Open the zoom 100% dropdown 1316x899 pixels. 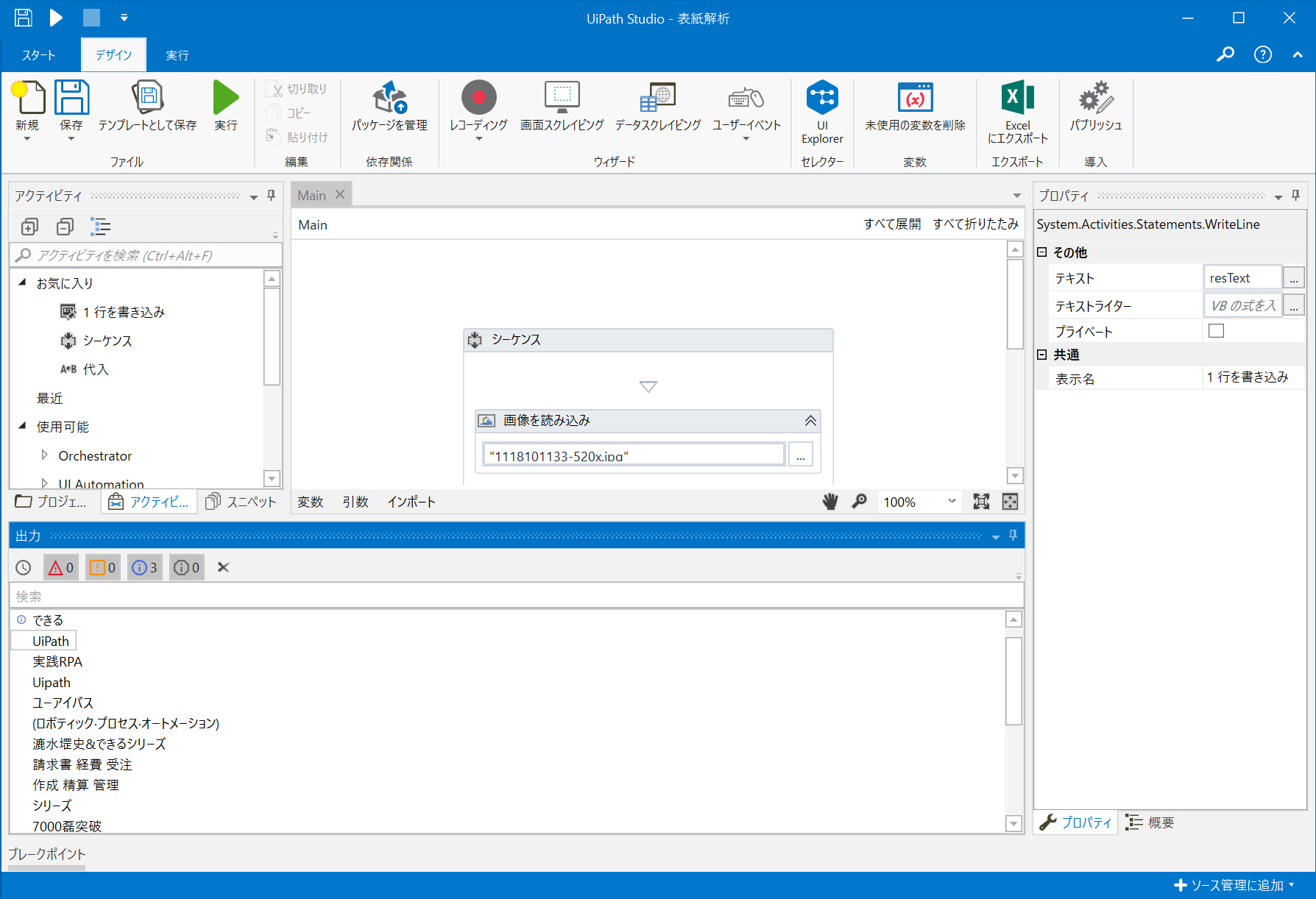(x=952, y=502)
